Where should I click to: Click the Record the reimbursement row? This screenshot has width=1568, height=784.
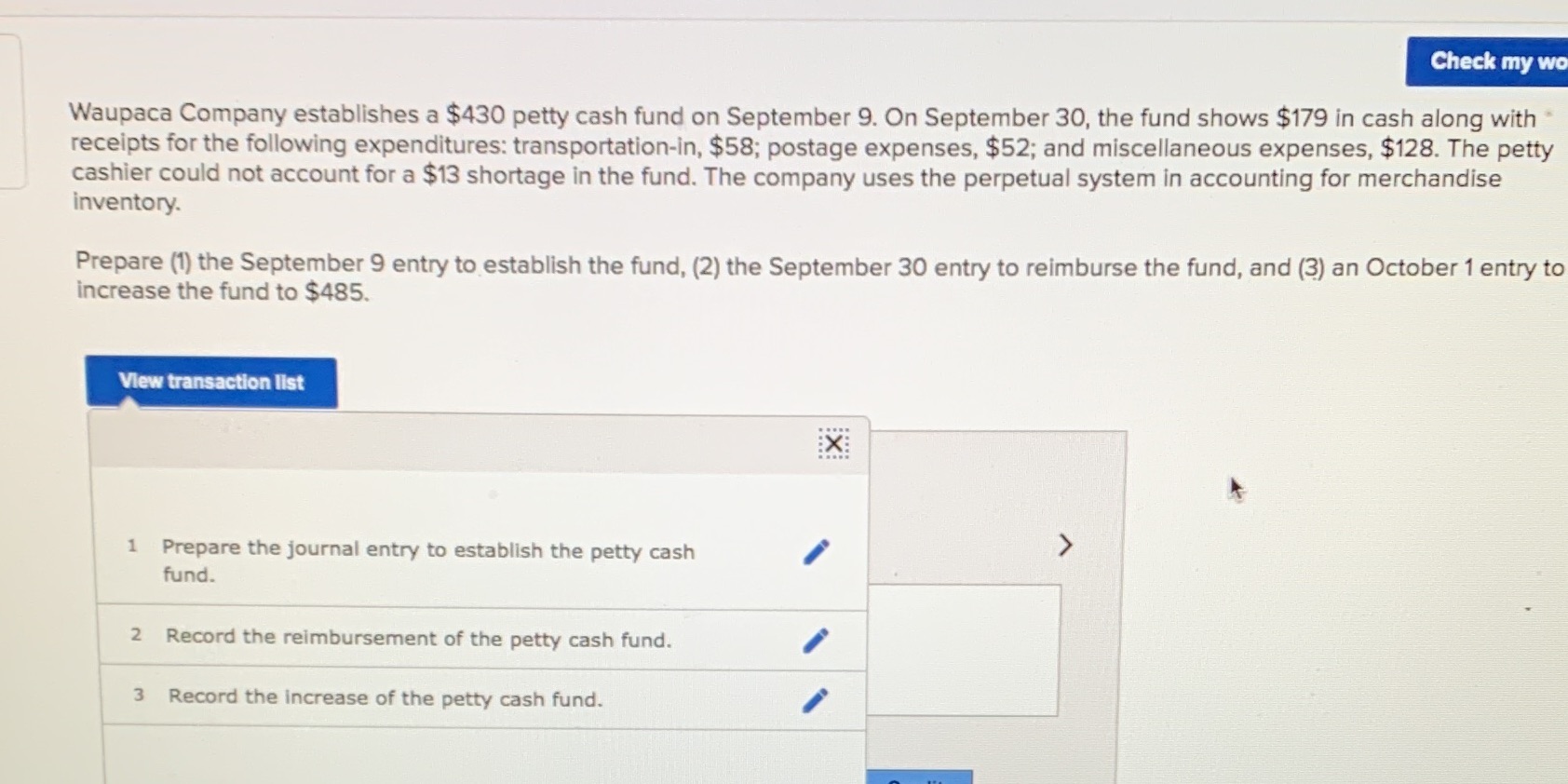pyautogui.click(x=419, y=640)
